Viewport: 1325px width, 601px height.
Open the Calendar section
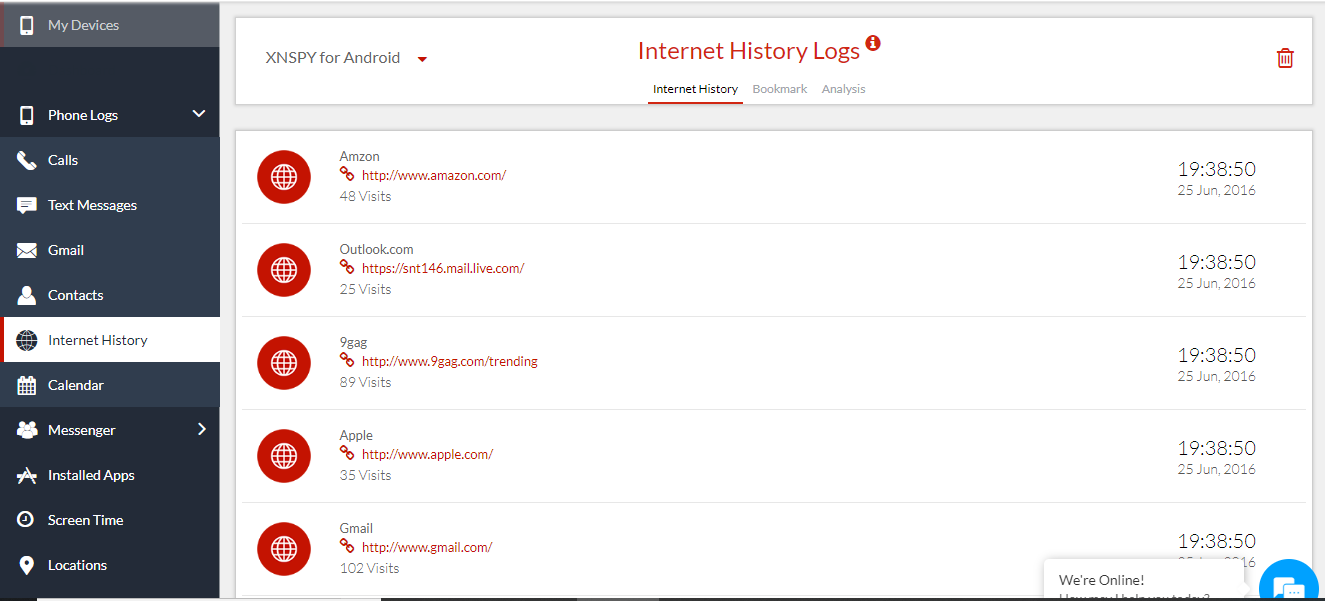click(110, 385)
